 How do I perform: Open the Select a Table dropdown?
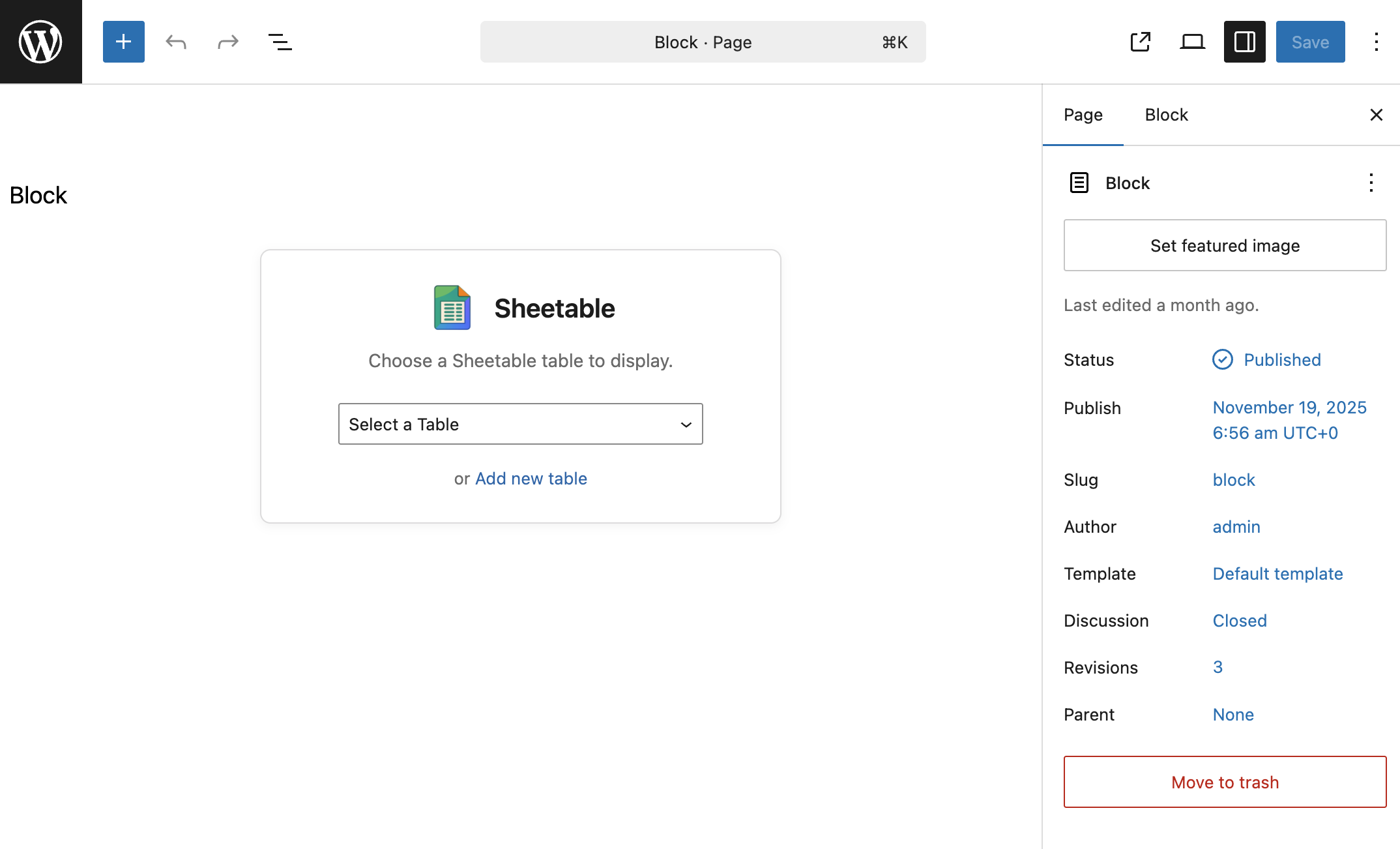[x=520, y=424]
